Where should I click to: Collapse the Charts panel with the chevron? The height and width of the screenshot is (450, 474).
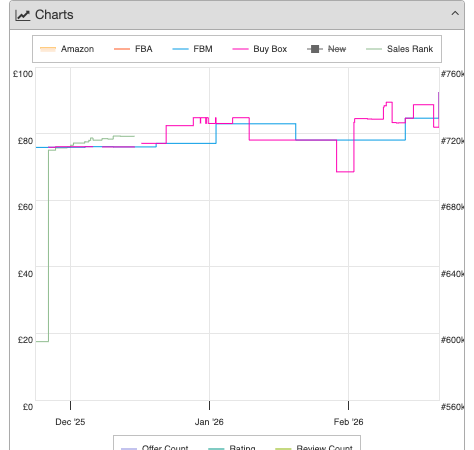coord(455,14)
